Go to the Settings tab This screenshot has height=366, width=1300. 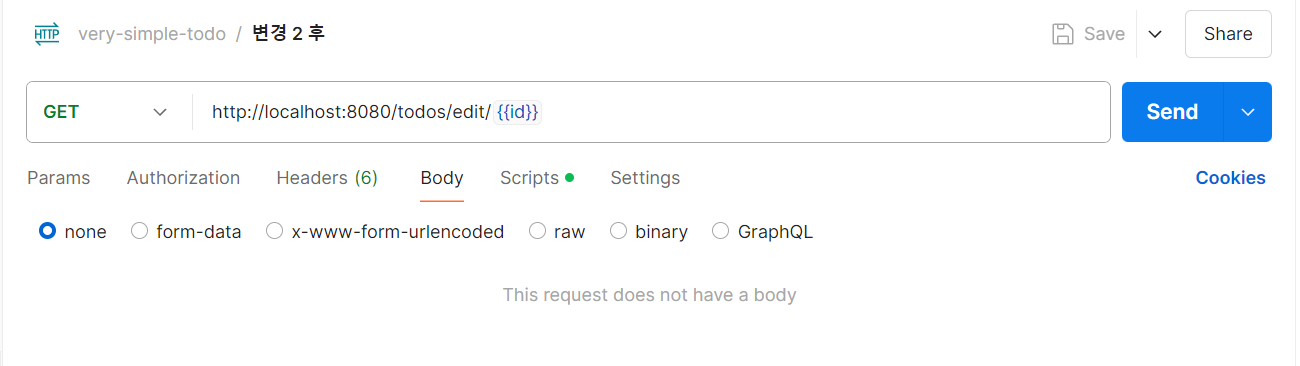[645, 178]
